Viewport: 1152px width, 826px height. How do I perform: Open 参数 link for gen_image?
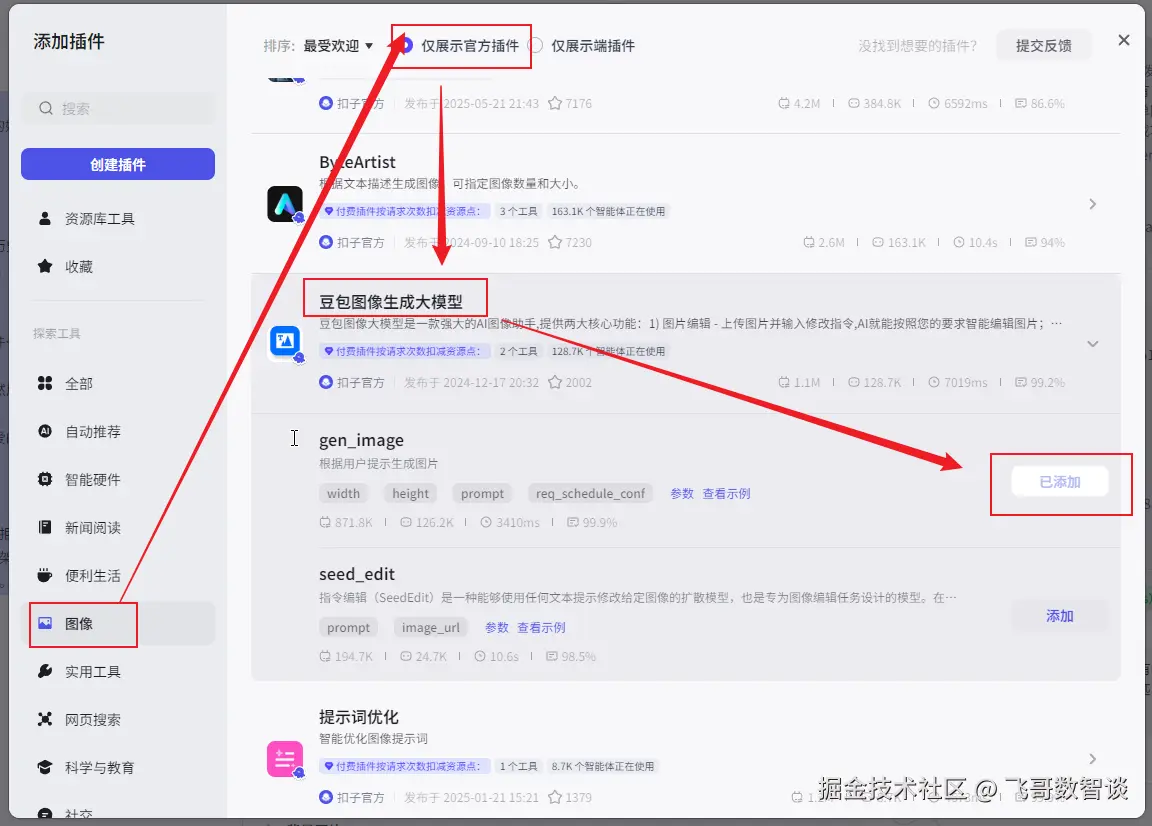[682, 494]
